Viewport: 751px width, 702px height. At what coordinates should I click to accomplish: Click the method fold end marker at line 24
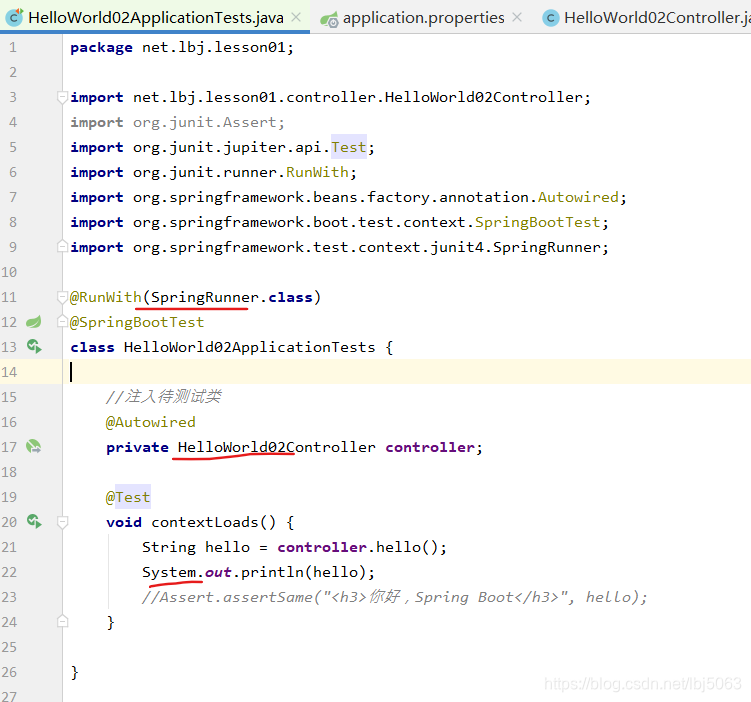click(x=62, y=622)
